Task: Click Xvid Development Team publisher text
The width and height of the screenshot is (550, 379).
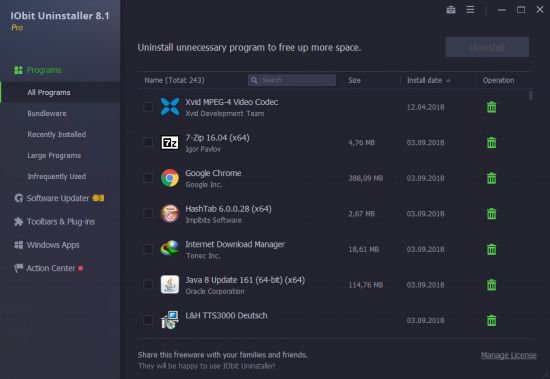Action: click(225, 114)
